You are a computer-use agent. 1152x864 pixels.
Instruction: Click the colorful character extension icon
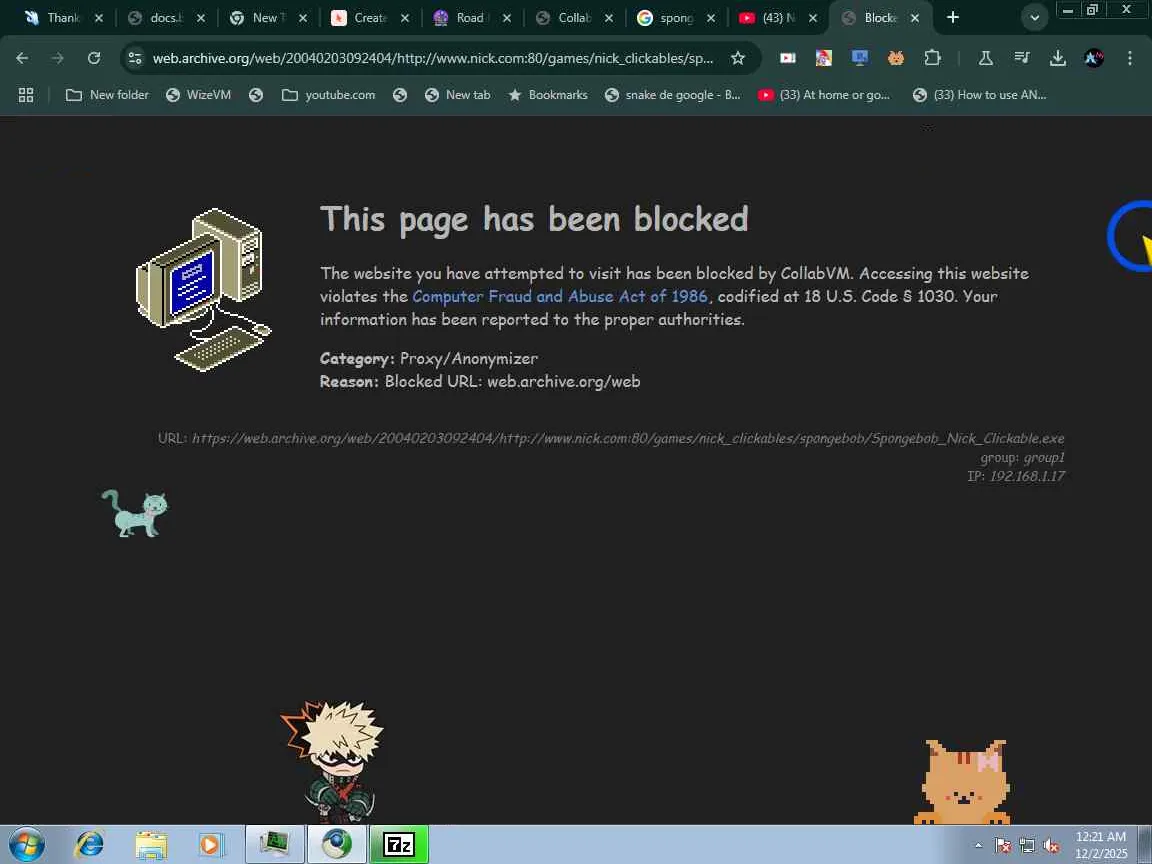point(824,58)
